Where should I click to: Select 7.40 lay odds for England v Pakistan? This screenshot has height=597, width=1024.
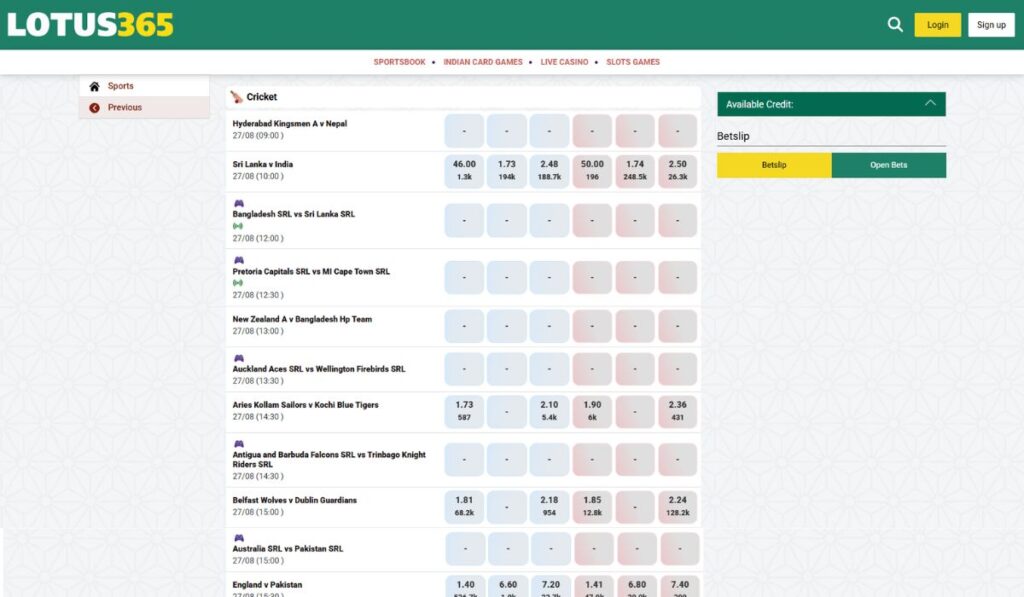(679, 587)
